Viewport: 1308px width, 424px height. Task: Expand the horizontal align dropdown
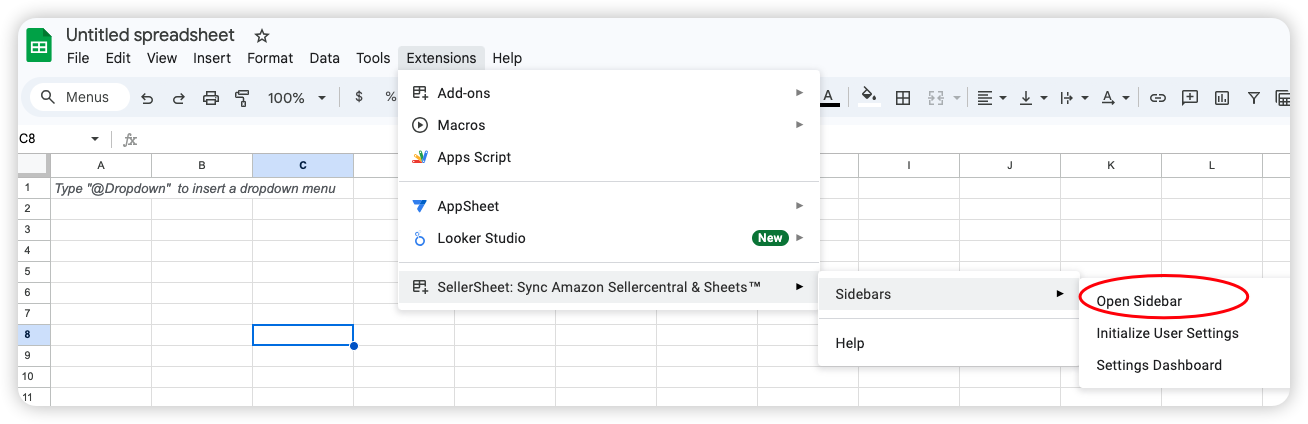(x=991, y=98)
